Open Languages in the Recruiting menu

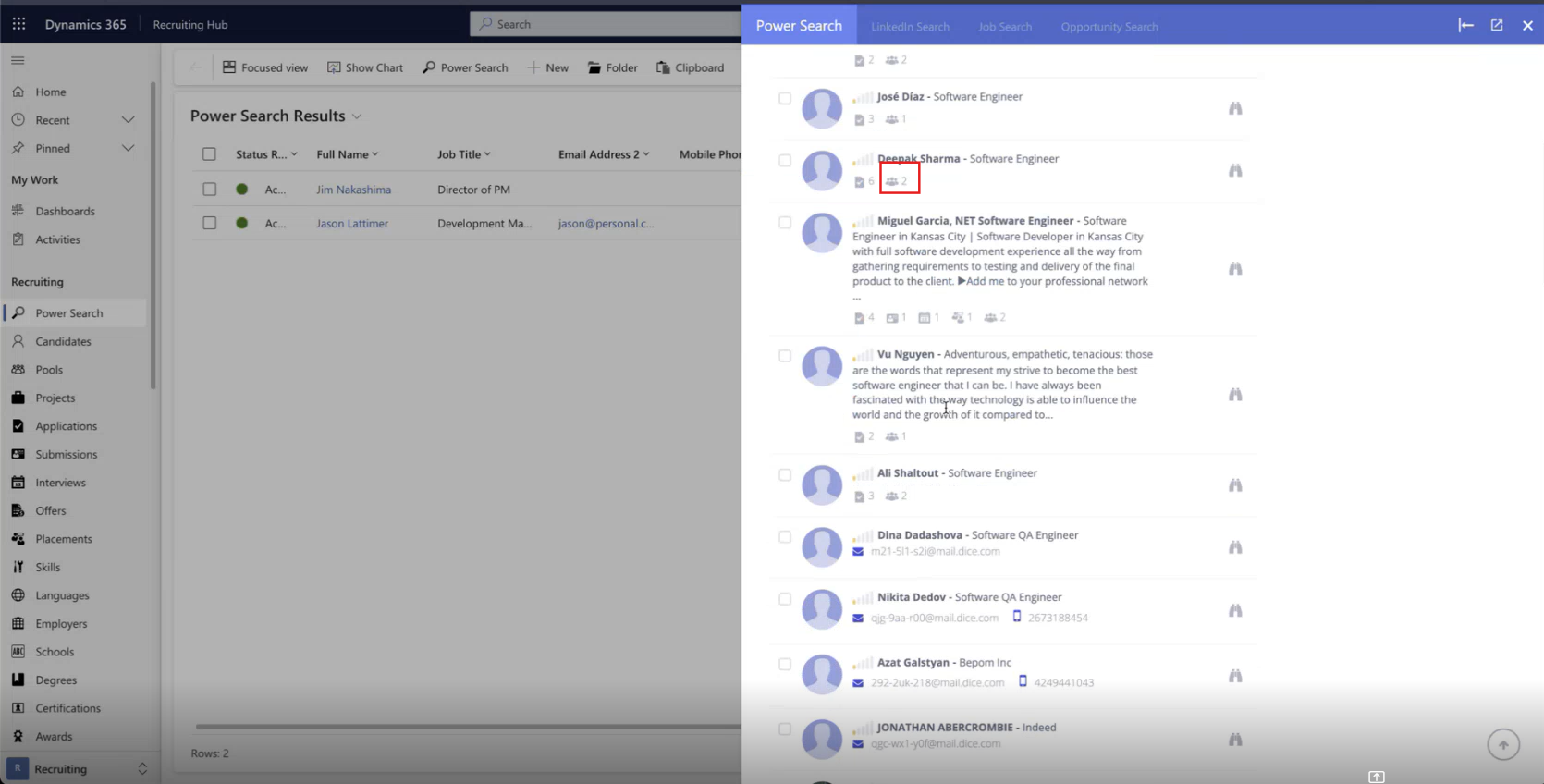[x=62, y=595]
